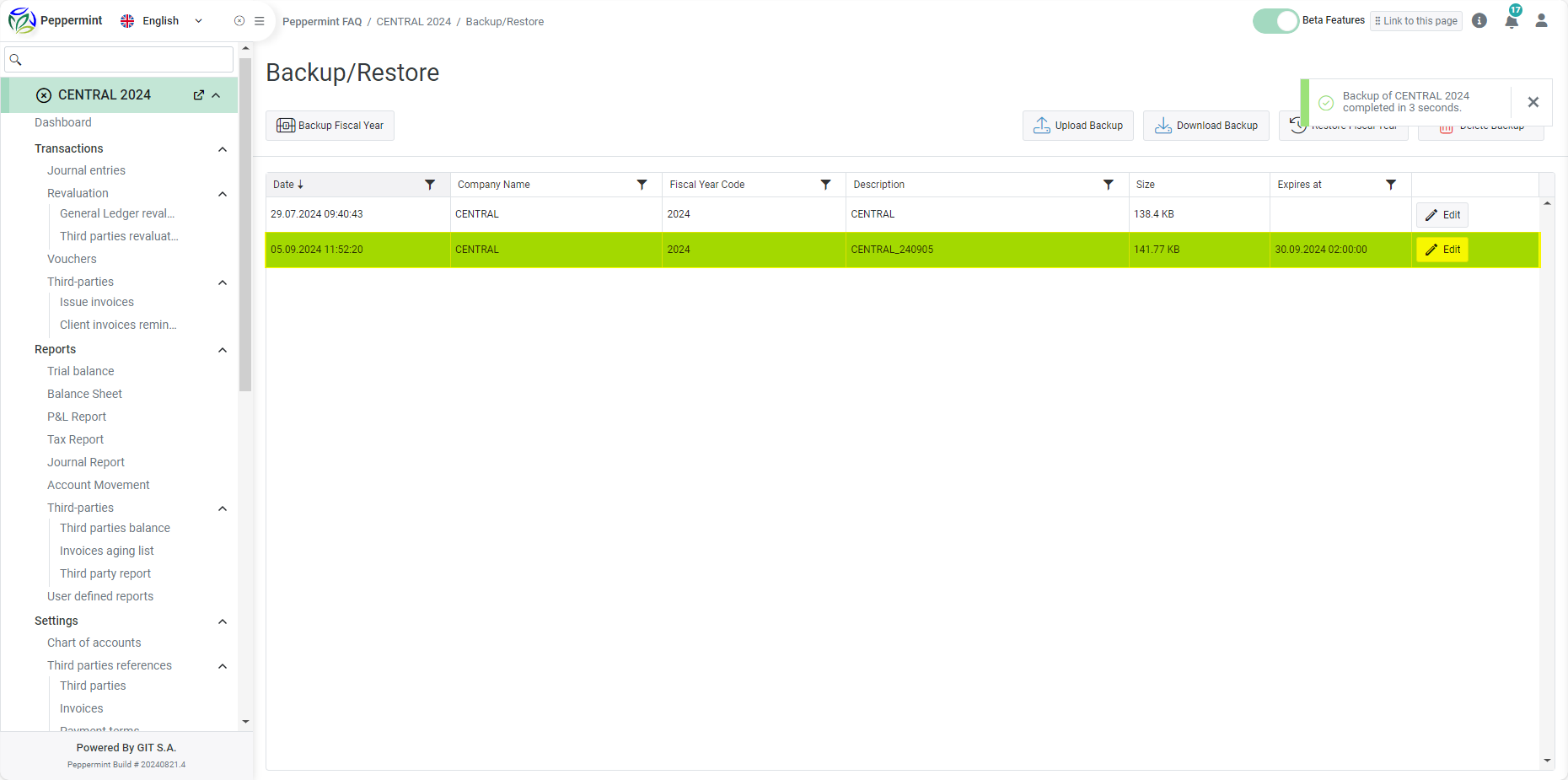
Task: Click the Peppermint logo icon
Action: coord(22,20)
